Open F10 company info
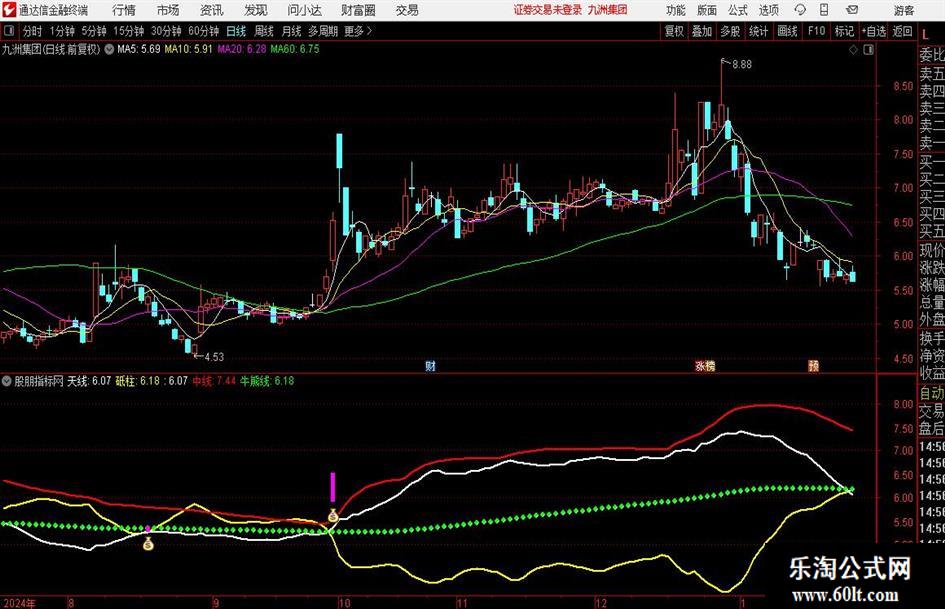The image size is (945, 609). [816, 31]
